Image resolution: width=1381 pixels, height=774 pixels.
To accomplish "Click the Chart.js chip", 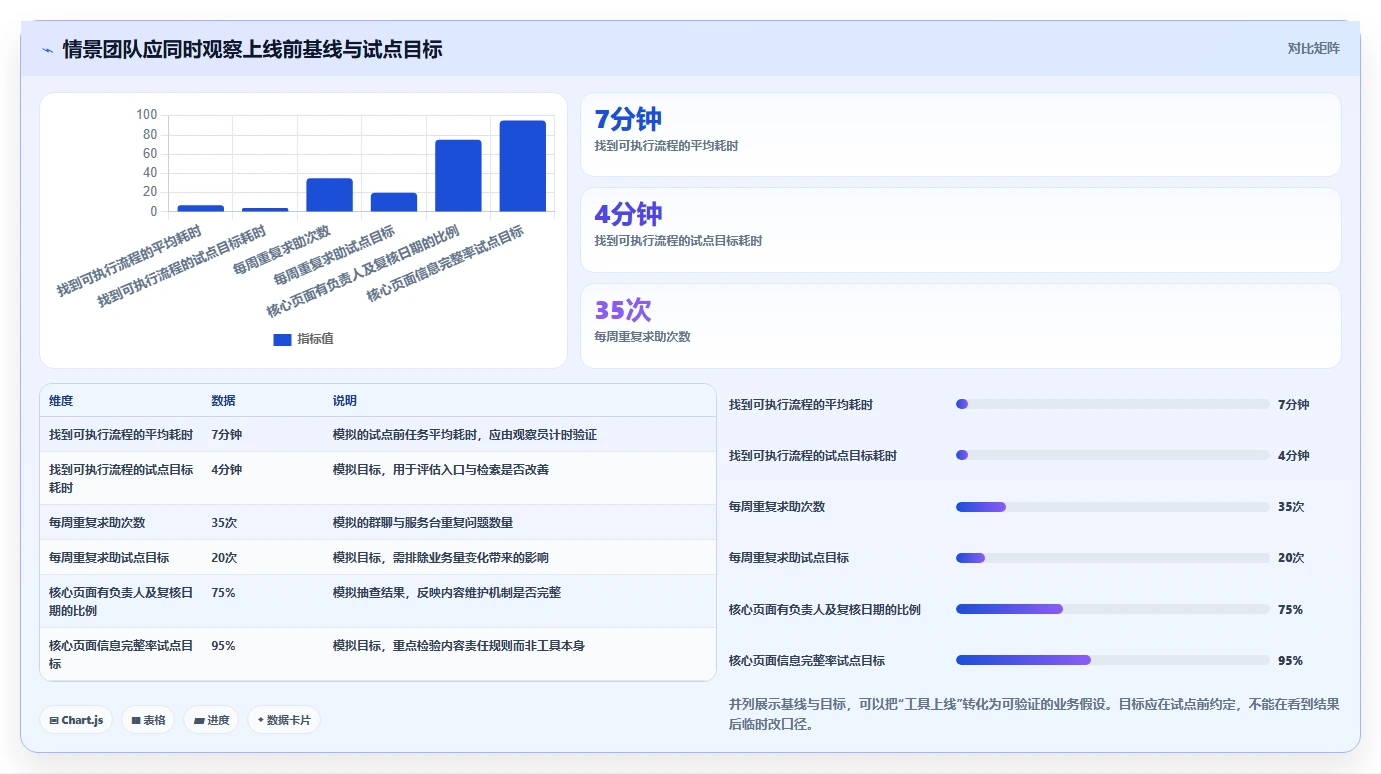I will (76, 720).
